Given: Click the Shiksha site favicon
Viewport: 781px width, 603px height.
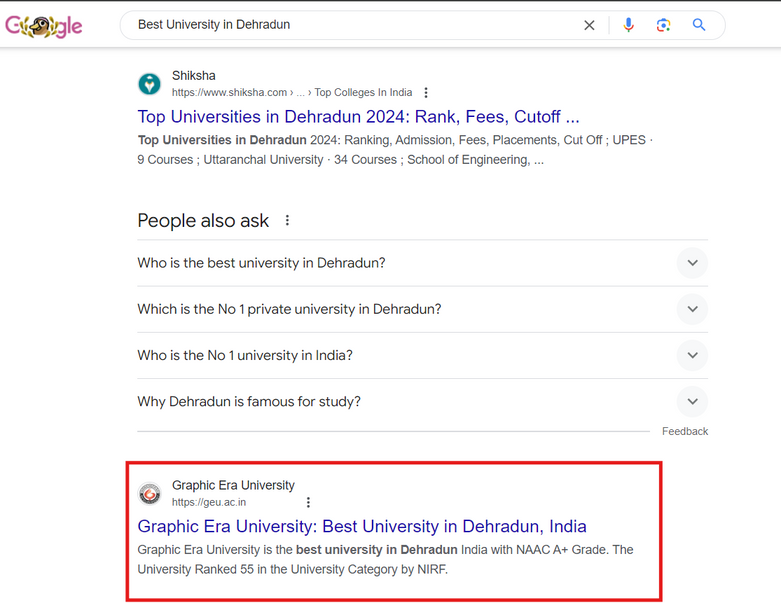Looking at the screenshot, I should [x=149, y=84].
